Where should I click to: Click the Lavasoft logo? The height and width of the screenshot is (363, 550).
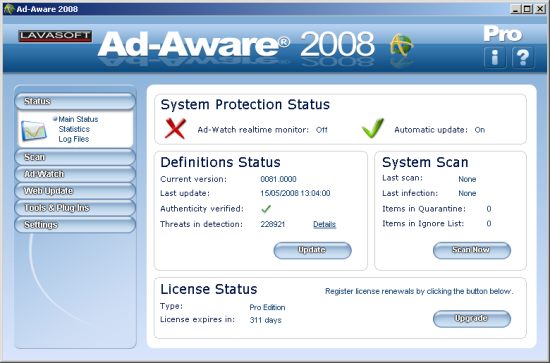click(55, 36)
